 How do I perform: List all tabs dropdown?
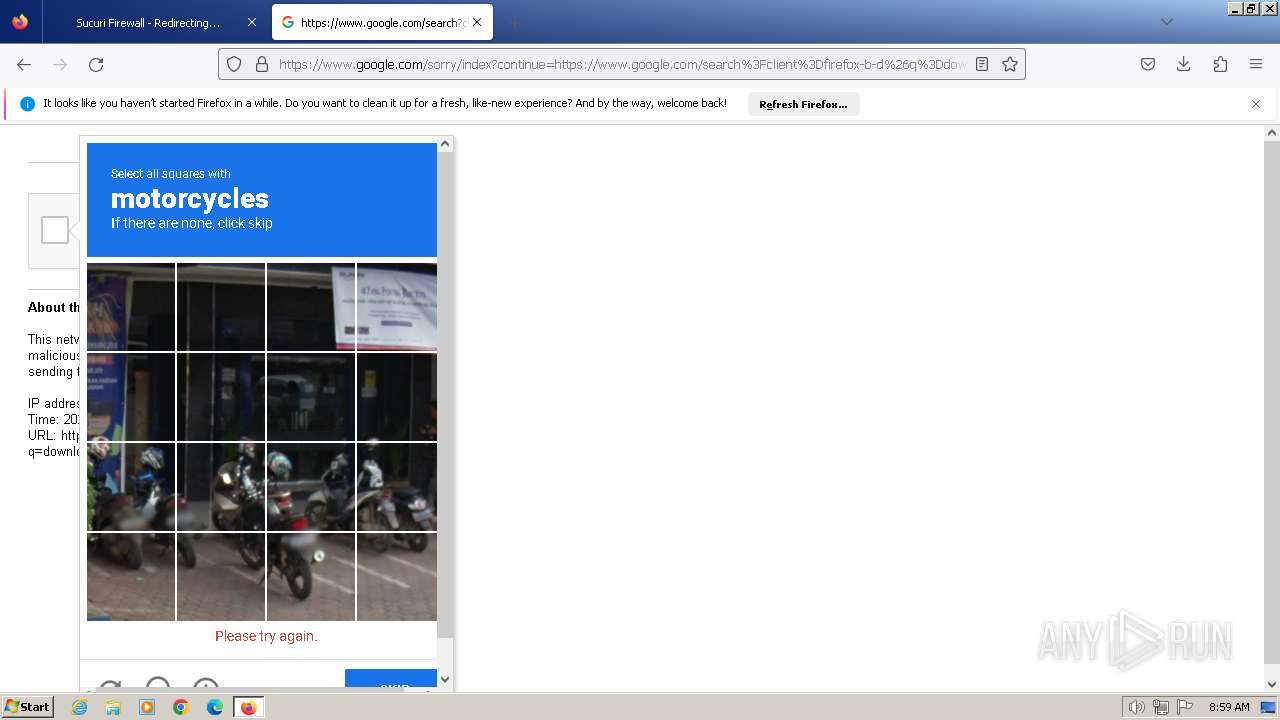pyautogui.click(x=1166, y=22)
